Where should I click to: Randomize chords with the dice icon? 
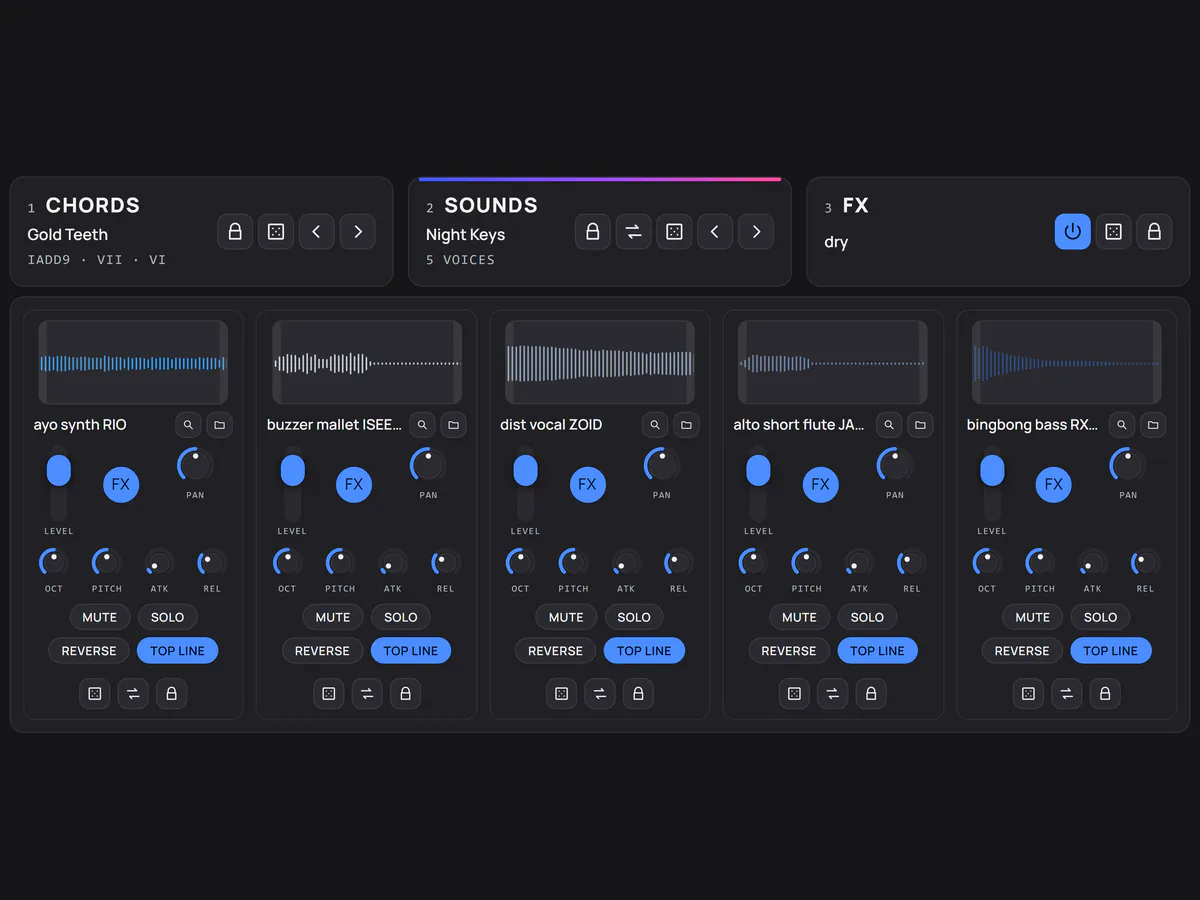(276, 232)
